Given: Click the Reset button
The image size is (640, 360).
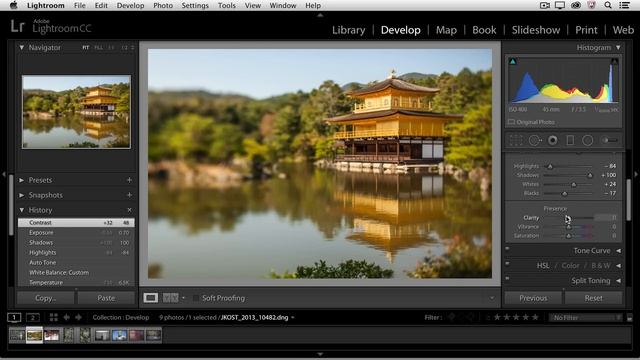Looking at the screenshot, I should pyautogui.click(x=593, y=298).
